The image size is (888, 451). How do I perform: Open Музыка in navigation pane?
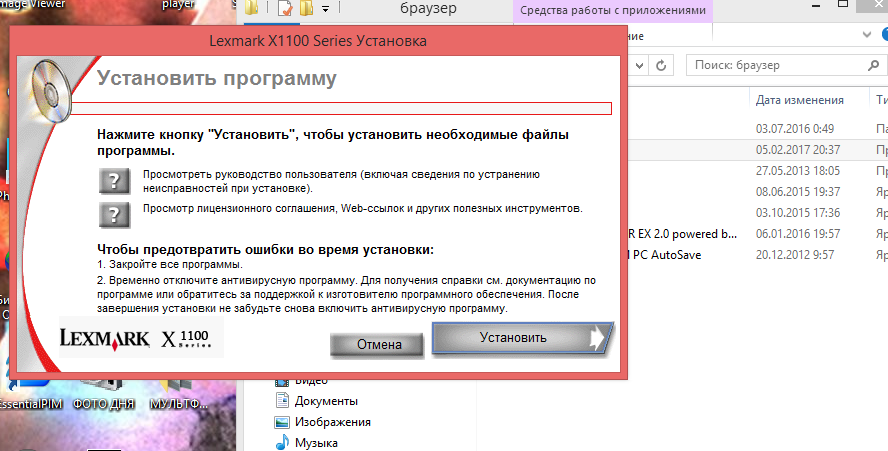pyautogui.click(x=306, y=443)
